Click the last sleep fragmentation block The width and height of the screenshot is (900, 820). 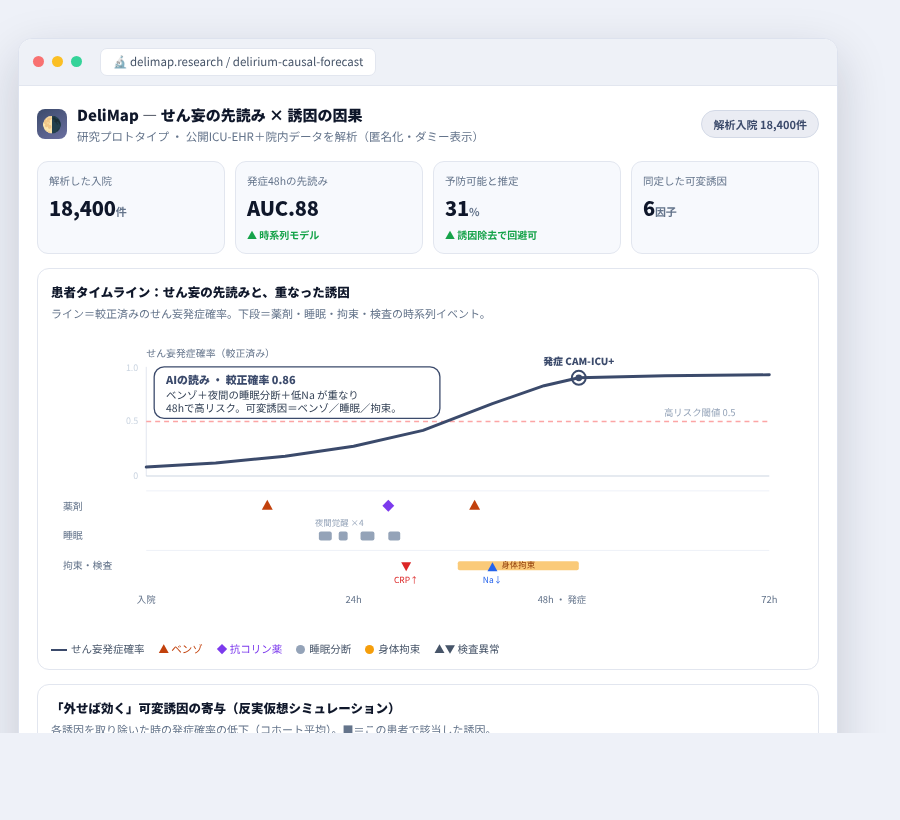click(394, 536)
